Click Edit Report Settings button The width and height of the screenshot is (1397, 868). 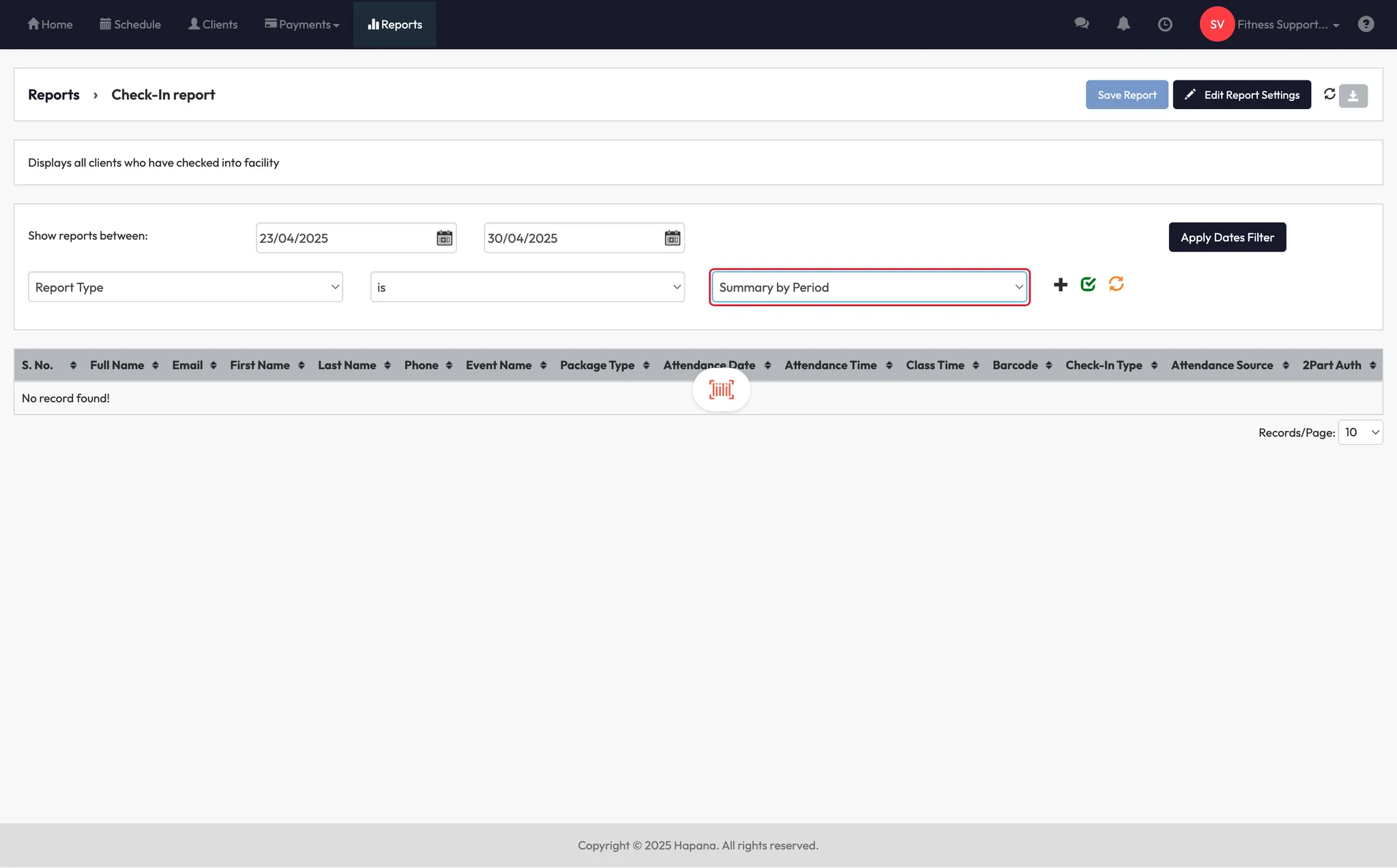(1241, 95)
